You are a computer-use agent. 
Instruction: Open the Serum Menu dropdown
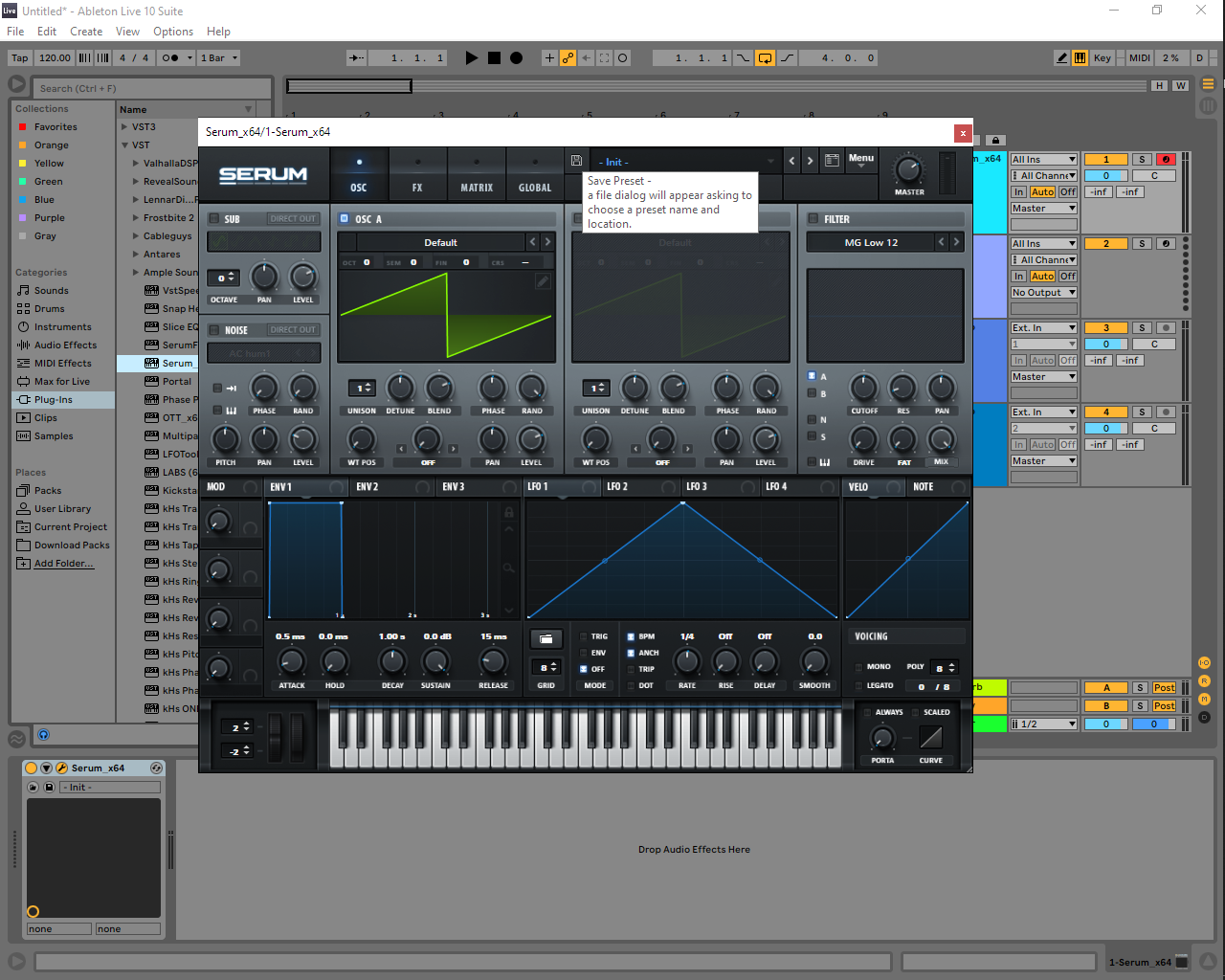(x=861, y=161)
